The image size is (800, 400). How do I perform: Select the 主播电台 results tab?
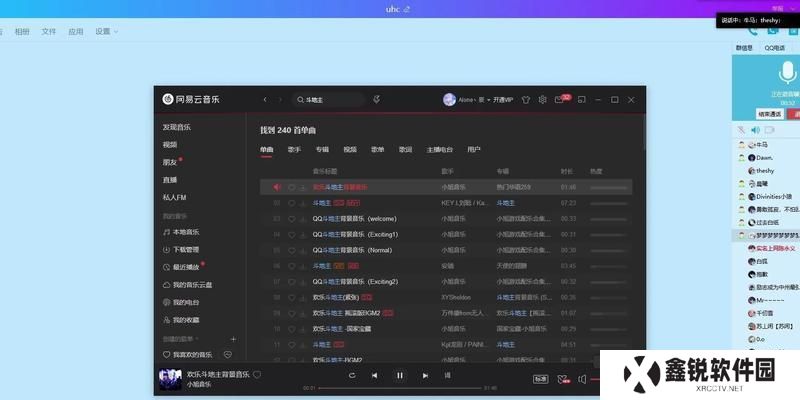click(440, 149)
